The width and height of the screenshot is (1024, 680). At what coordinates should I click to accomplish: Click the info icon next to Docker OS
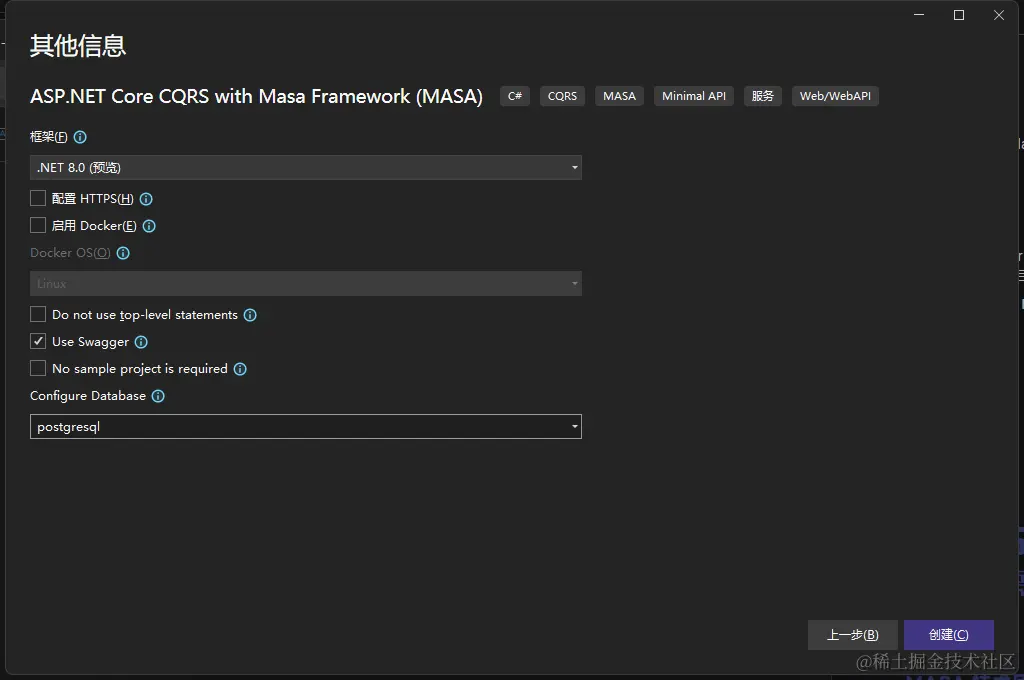123,253
